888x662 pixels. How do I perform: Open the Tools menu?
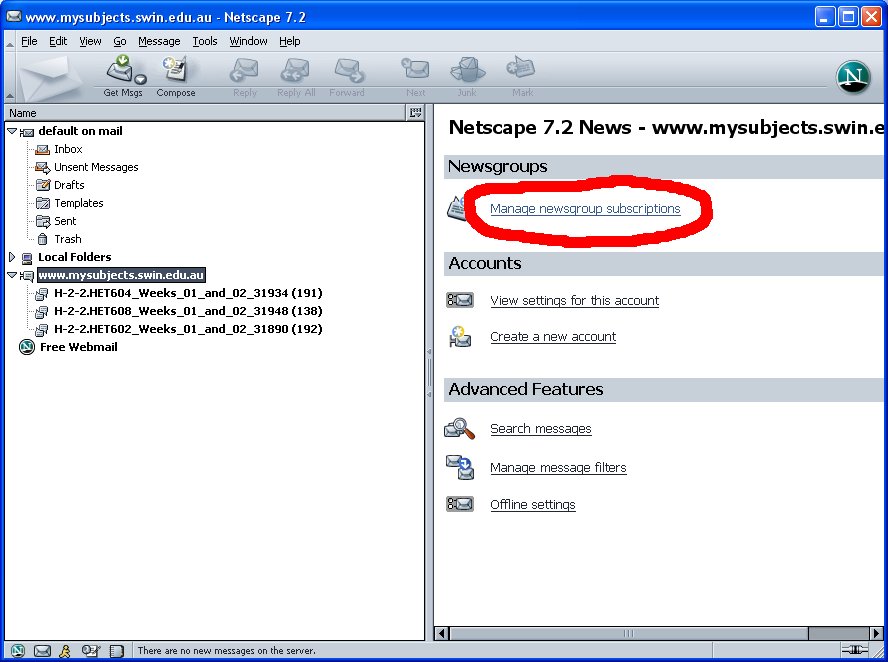tap(204, 41)
